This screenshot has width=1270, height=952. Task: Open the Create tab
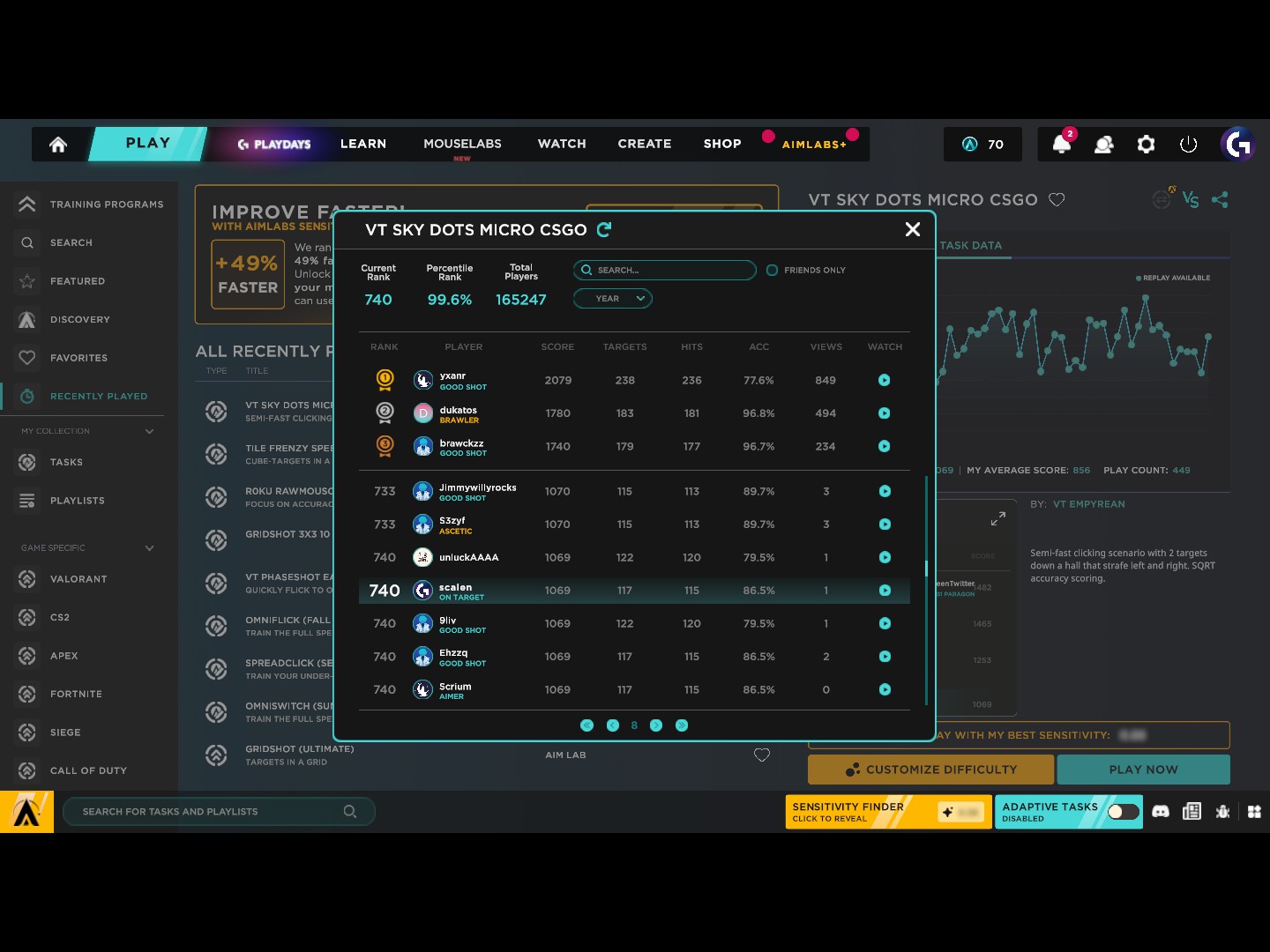pyautogui.click(x=645, y=144)
